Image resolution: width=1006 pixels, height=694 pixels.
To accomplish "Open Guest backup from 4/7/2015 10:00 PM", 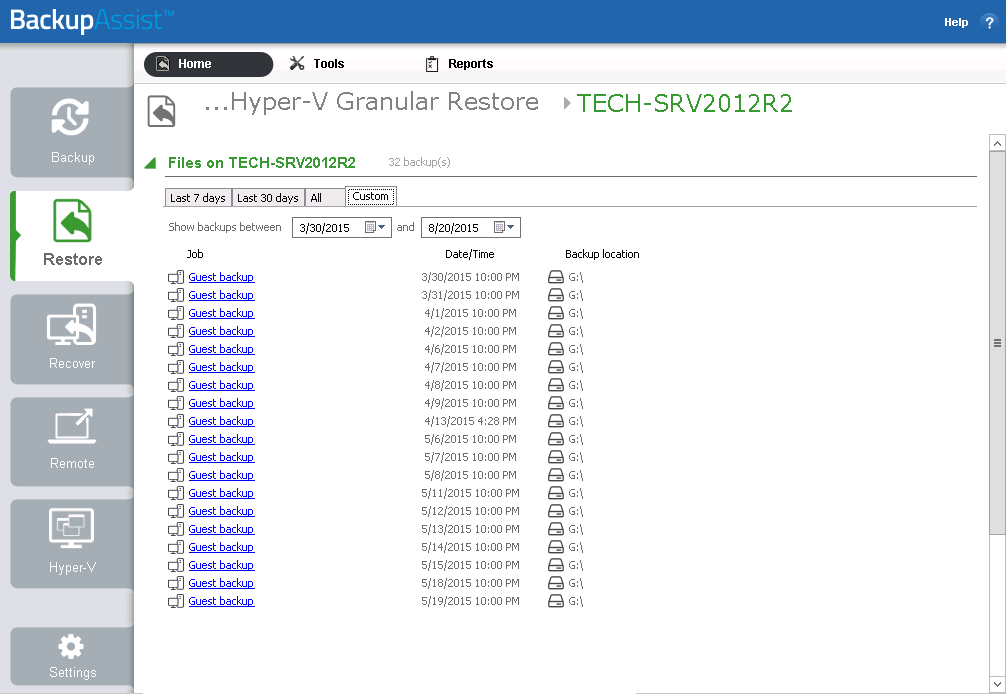I will (221, 367).
